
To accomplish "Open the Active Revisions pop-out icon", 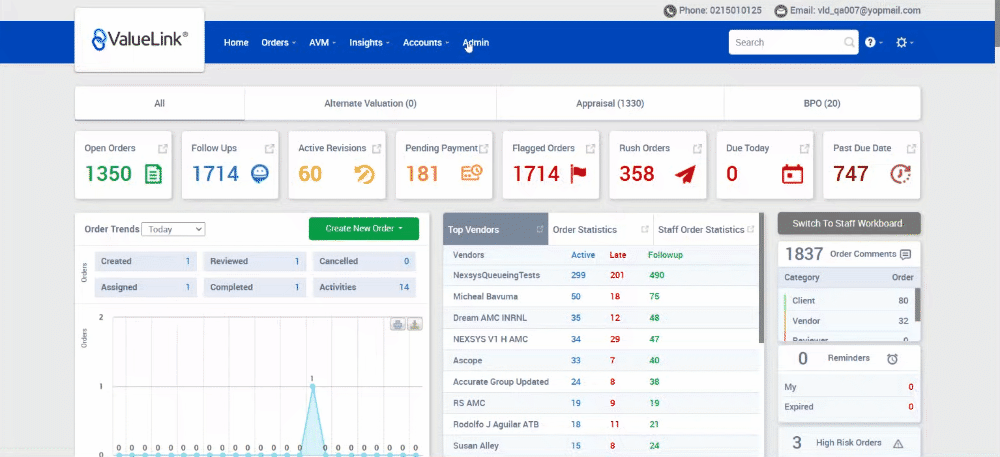I will pyautogui.click(x=376, y=149).
